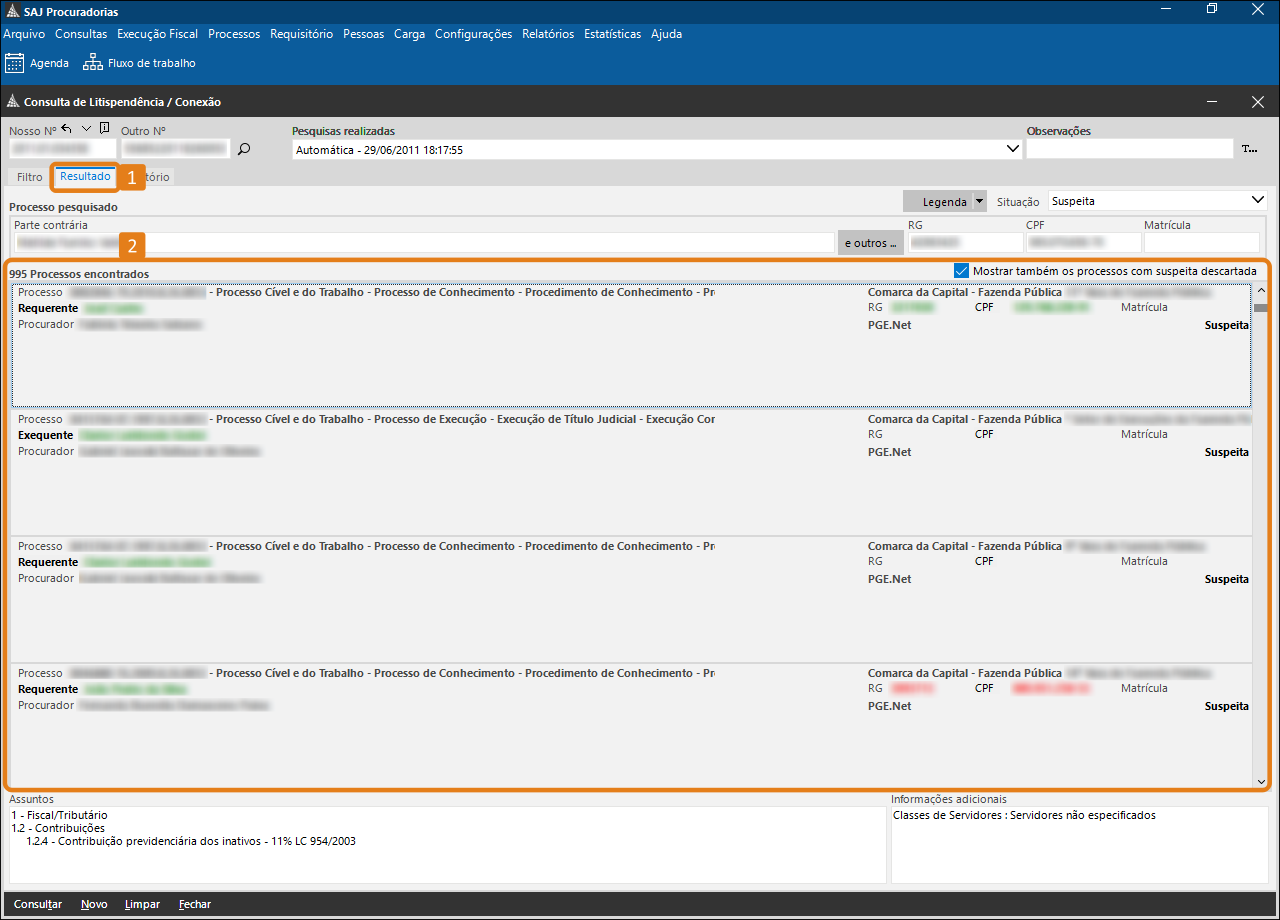
Task: Click the CPF field of Processo pesquisado
Action: click(1083, 243)
